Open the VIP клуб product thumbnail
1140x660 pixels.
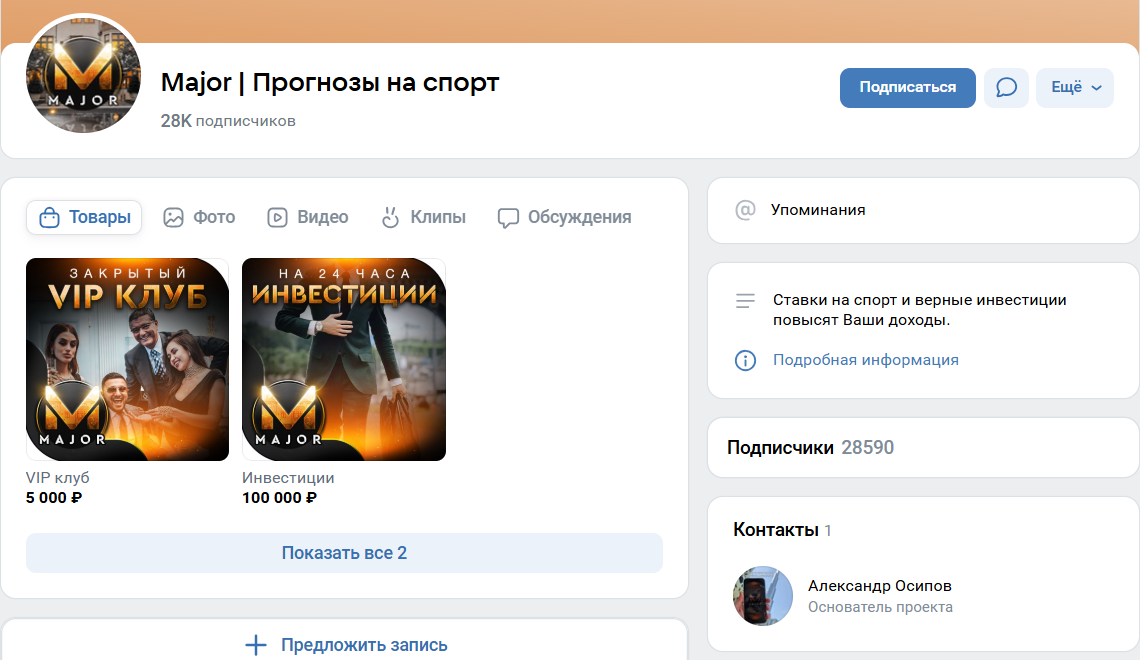pos(127,360)
